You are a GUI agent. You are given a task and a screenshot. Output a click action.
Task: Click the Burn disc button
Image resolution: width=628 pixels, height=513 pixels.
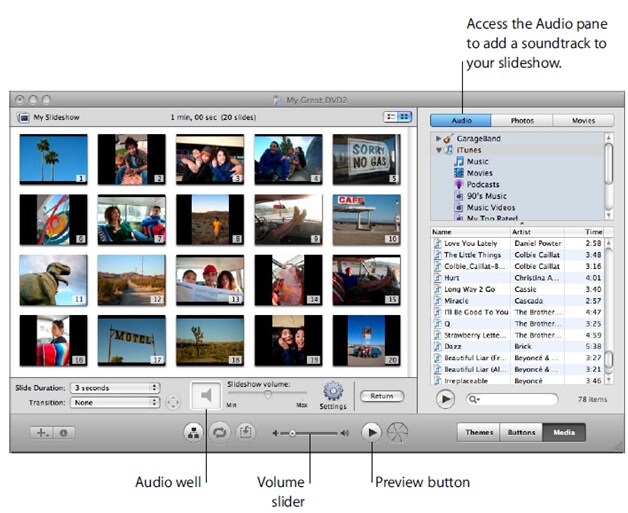click(x=397, y=433)
